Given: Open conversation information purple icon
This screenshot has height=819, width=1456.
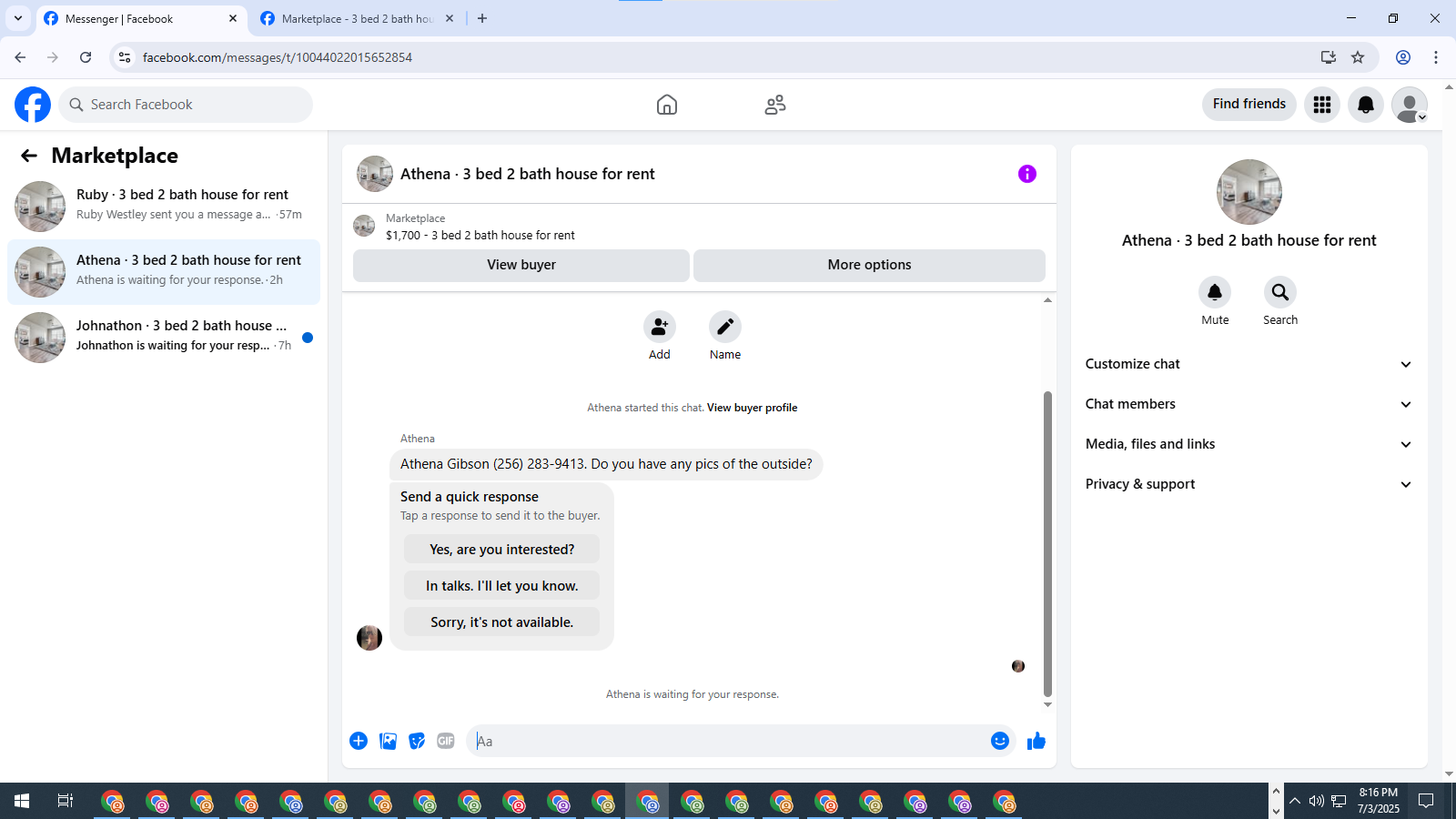Looking at the screenshot, I should point(1027,174).
